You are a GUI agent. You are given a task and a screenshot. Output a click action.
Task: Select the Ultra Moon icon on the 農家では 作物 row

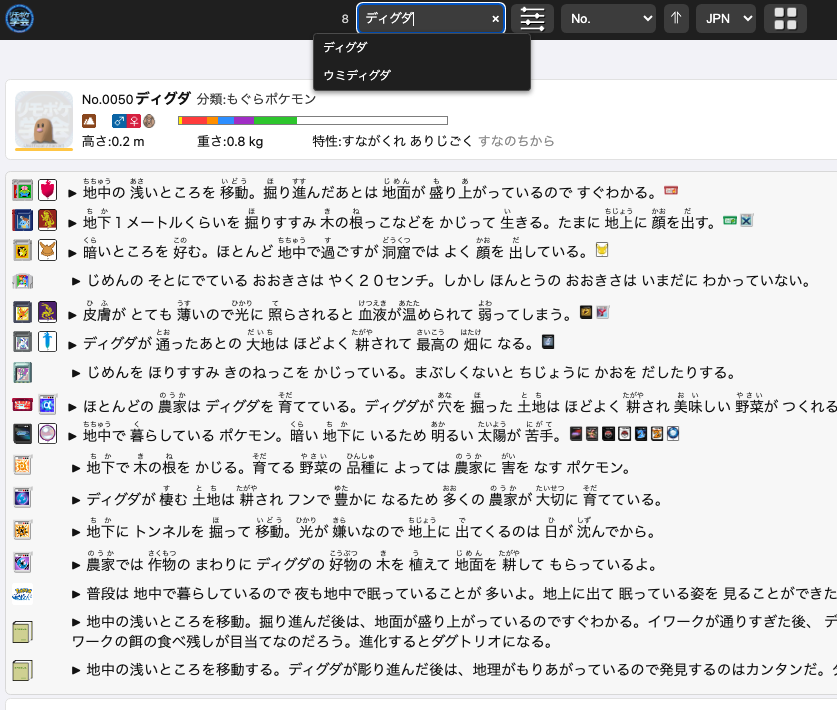click(22, 562)
